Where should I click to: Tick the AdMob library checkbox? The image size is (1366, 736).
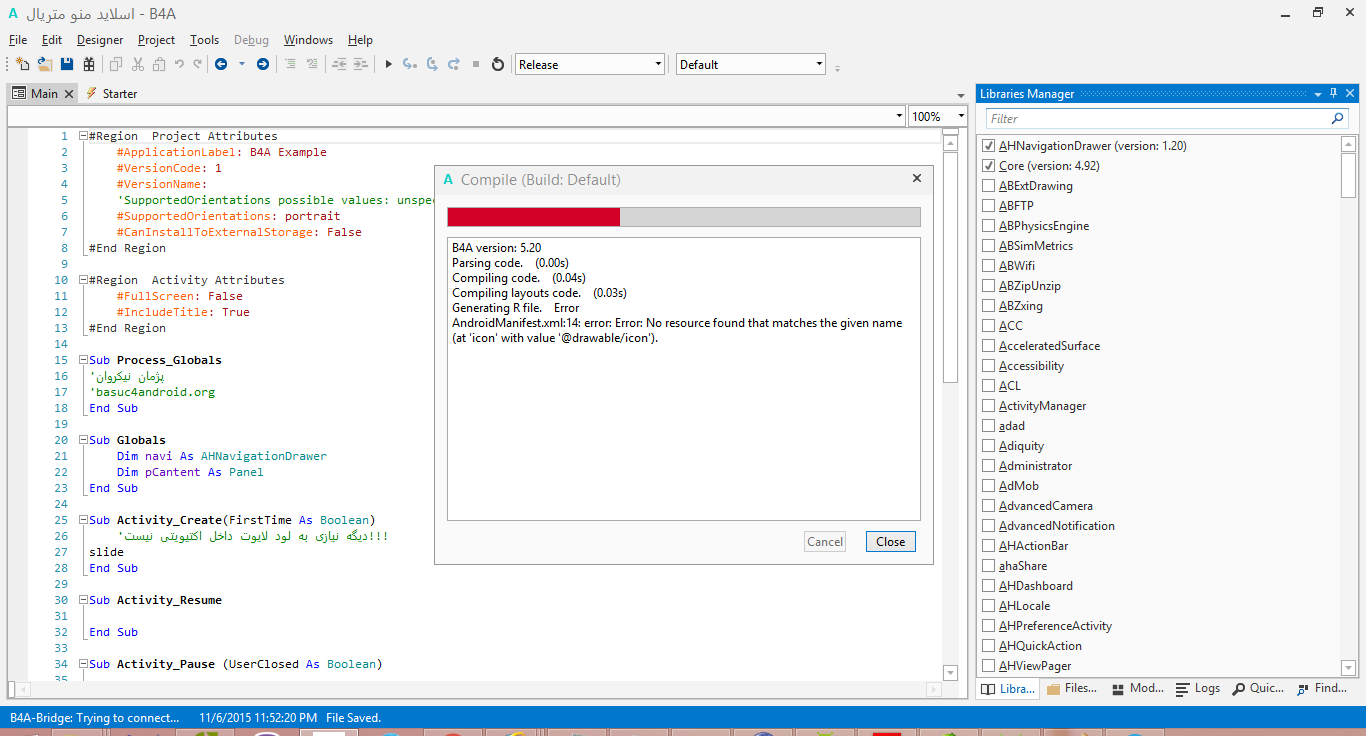989,486
